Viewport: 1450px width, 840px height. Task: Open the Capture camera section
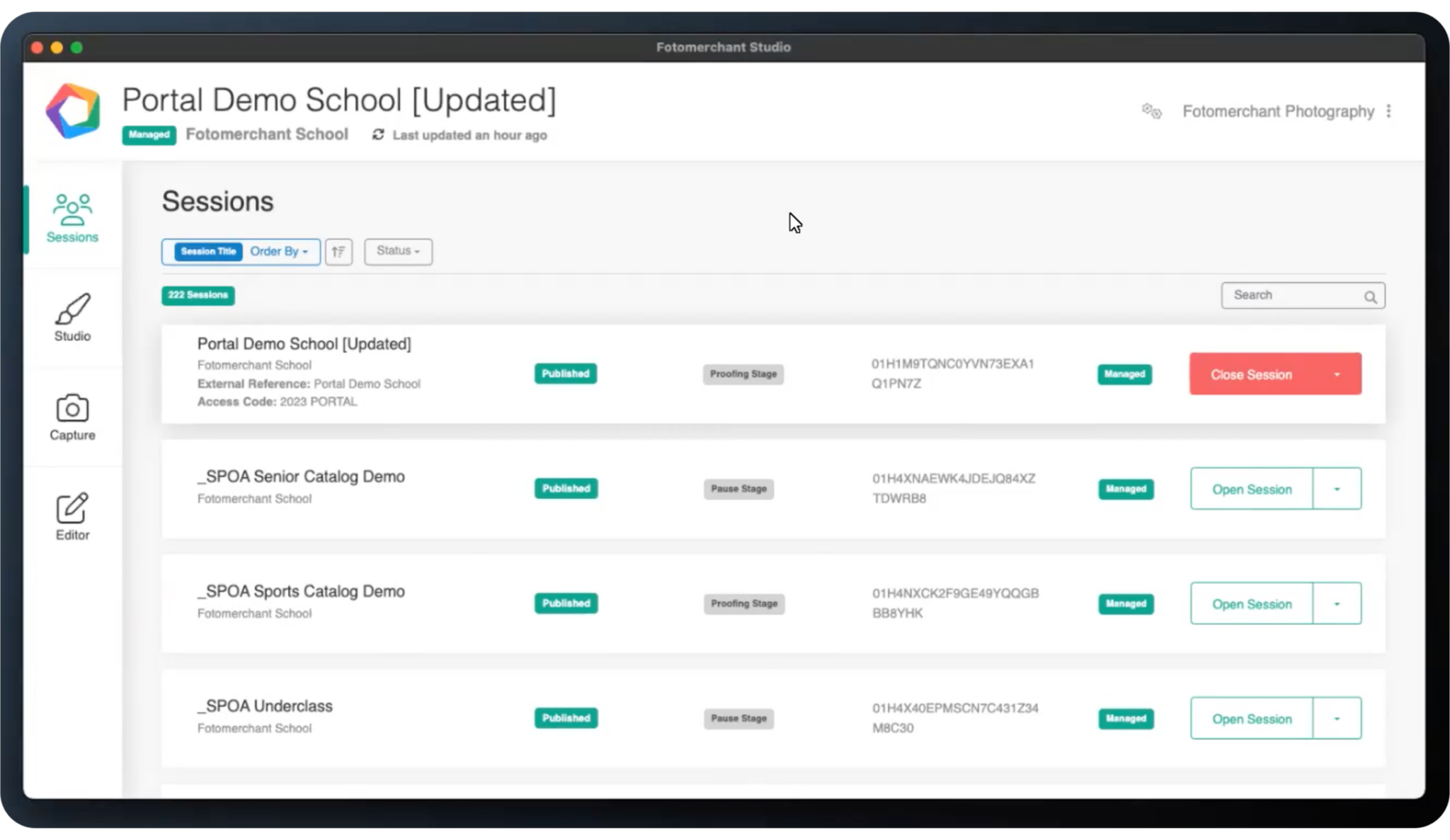(72, 418)
